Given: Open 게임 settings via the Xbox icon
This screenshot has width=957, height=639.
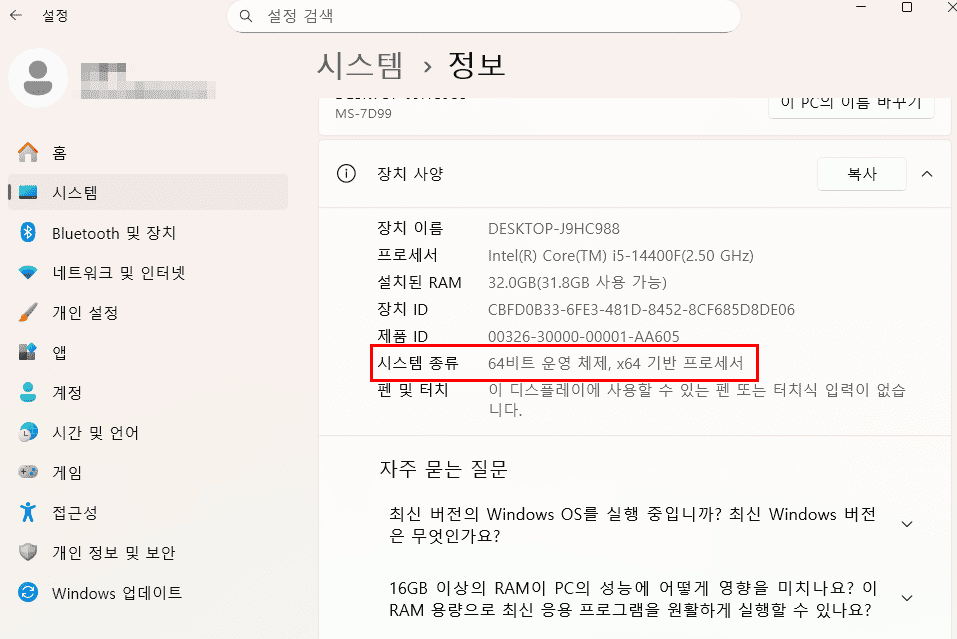Looking at the screenshot, I should [25, 472].
